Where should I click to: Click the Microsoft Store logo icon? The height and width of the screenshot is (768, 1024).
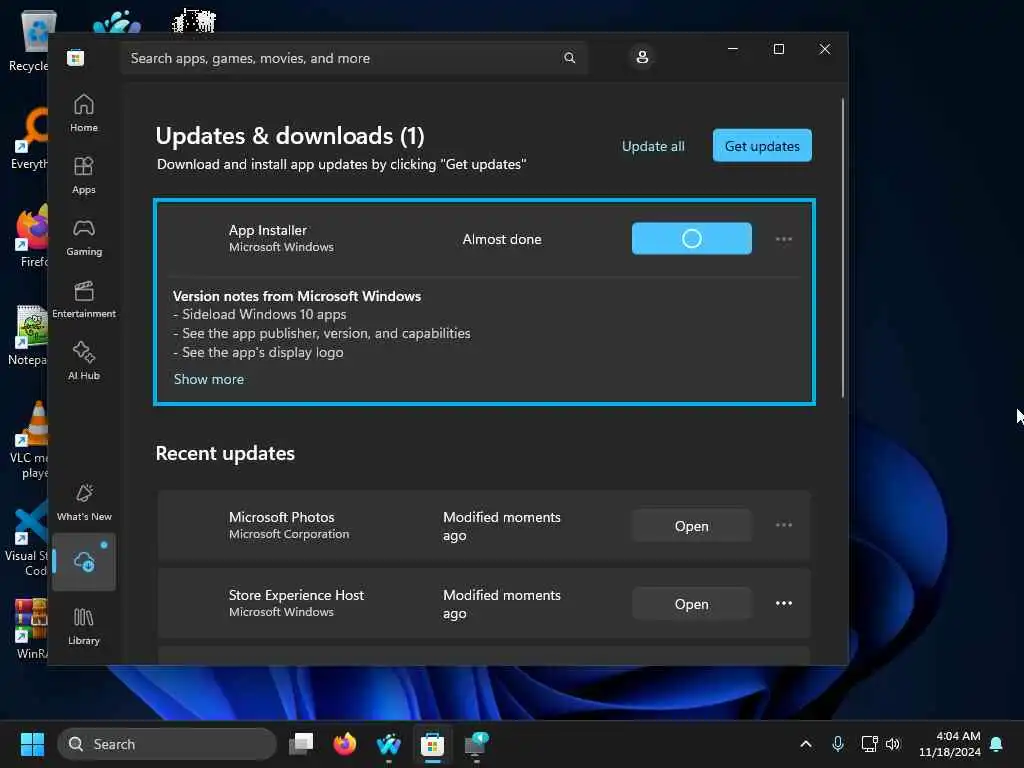point(75,58)
